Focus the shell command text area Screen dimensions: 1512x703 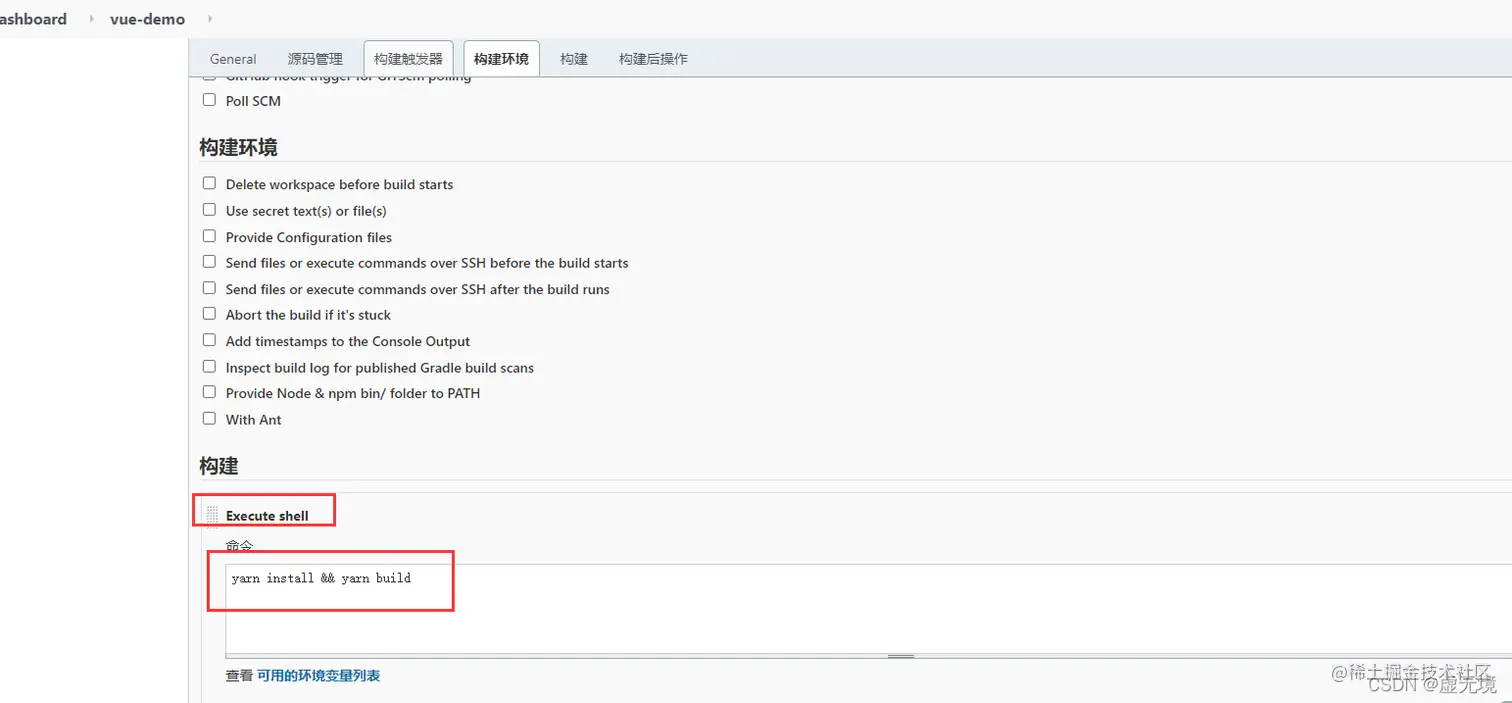pos(868,609)
